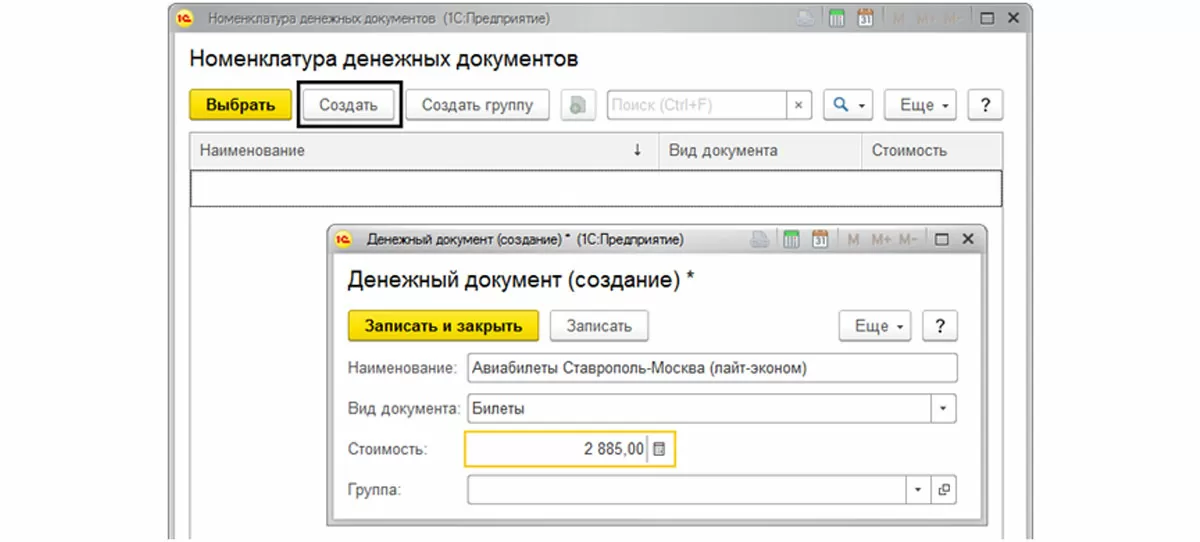This screenshot has height=542, width=1200.
Task: Open calculator in main window title bar
Action: 836,18
